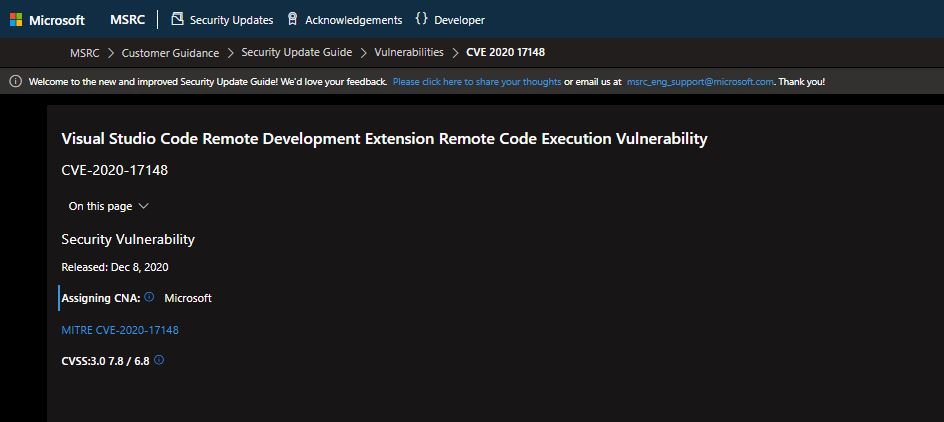Expand the On this page dropdown
Viewport: 944px width, 422px height.
coord(108,206)
